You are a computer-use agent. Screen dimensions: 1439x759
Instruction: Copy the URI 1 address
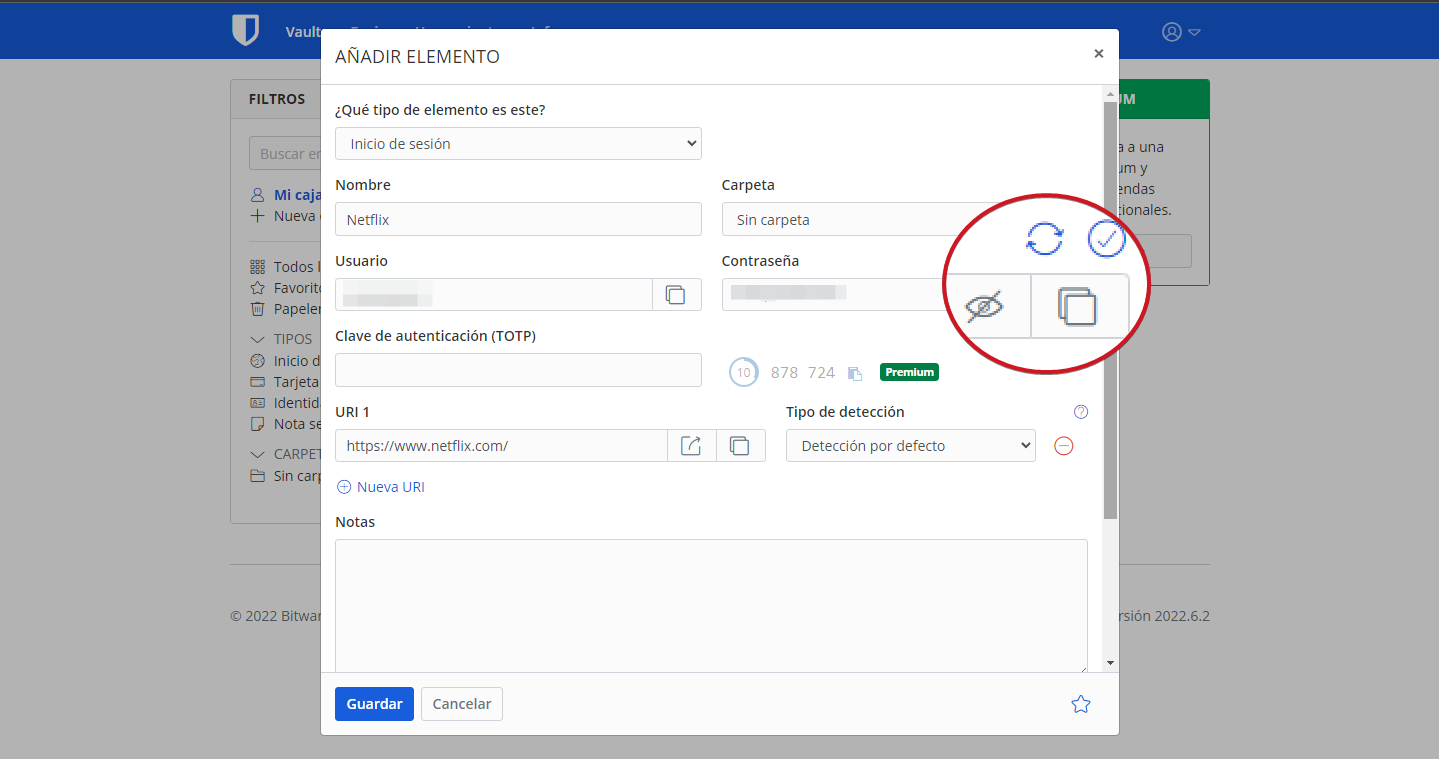tap(740, 446)
